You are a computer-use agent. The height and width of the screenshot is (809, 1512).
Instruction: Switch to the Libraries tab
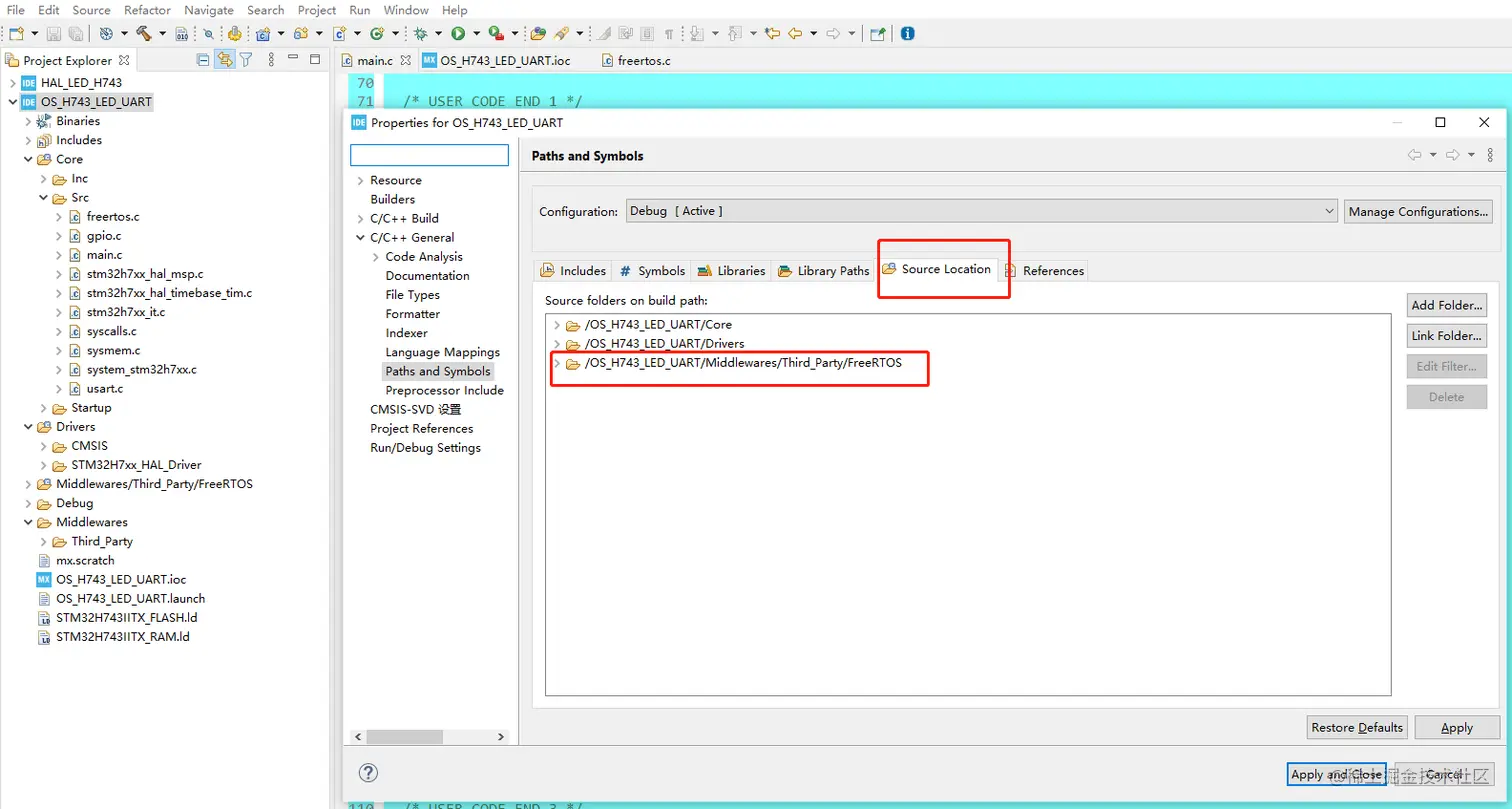731,271
